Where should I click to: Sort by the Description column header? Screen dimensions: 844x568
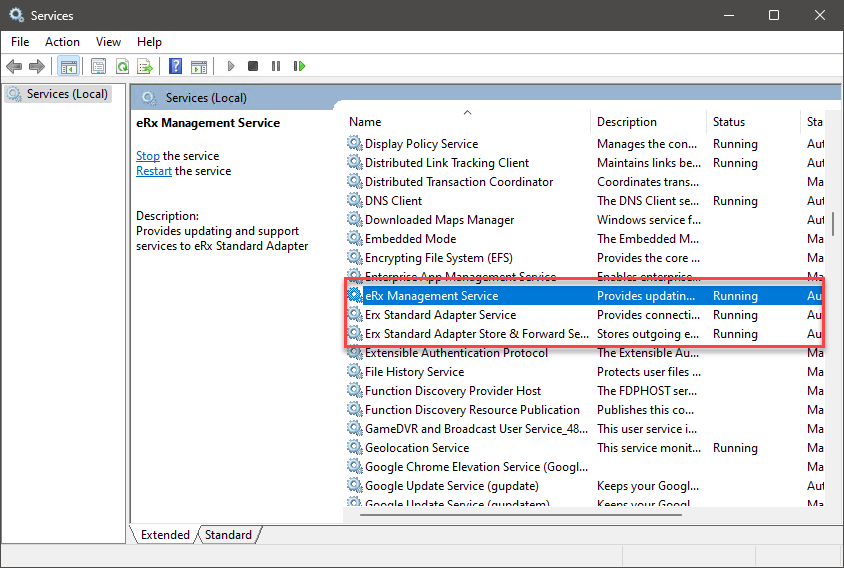click(x=649, y=122)
